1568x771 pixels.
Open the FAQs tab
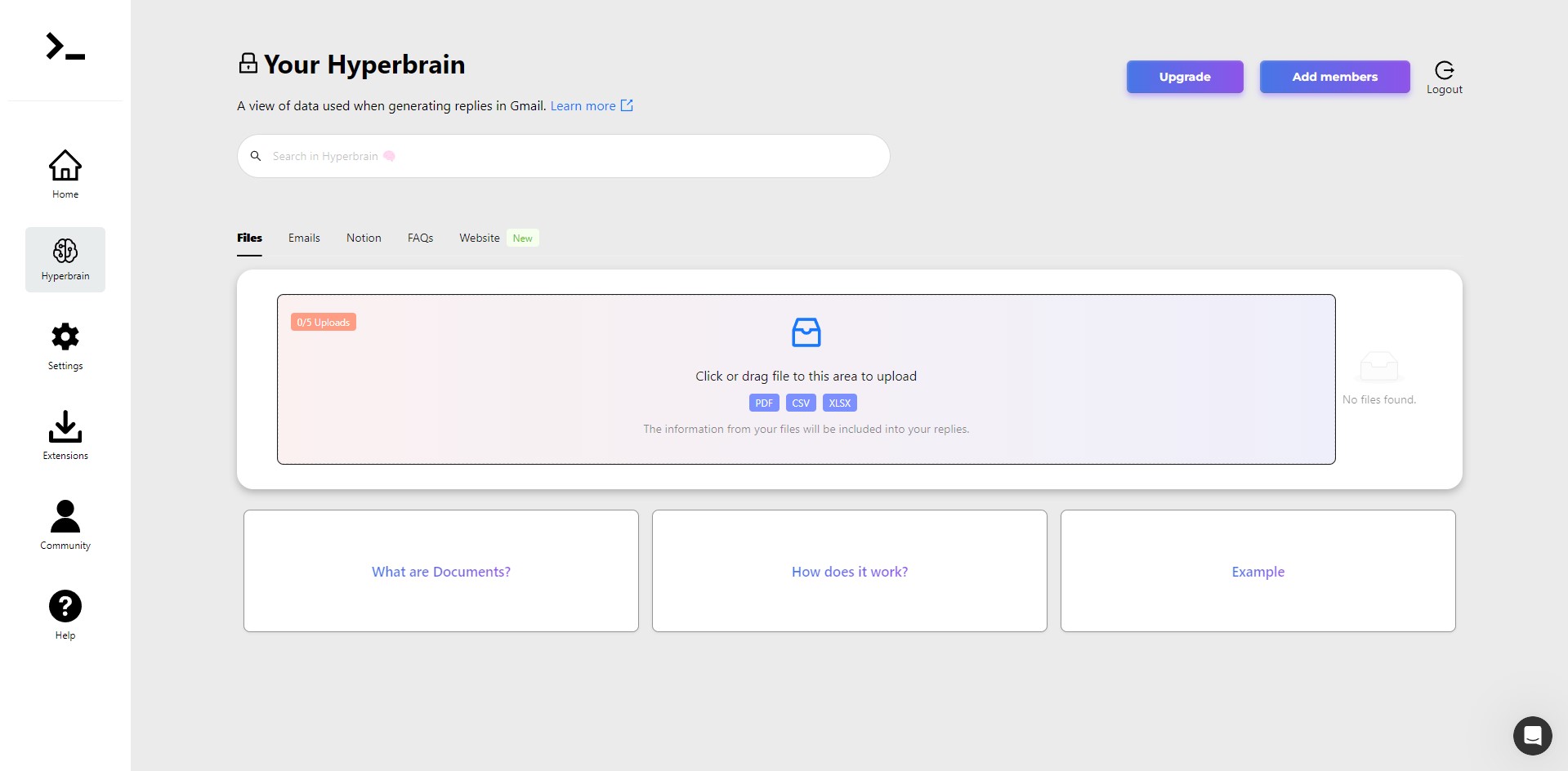coord(420,238)
